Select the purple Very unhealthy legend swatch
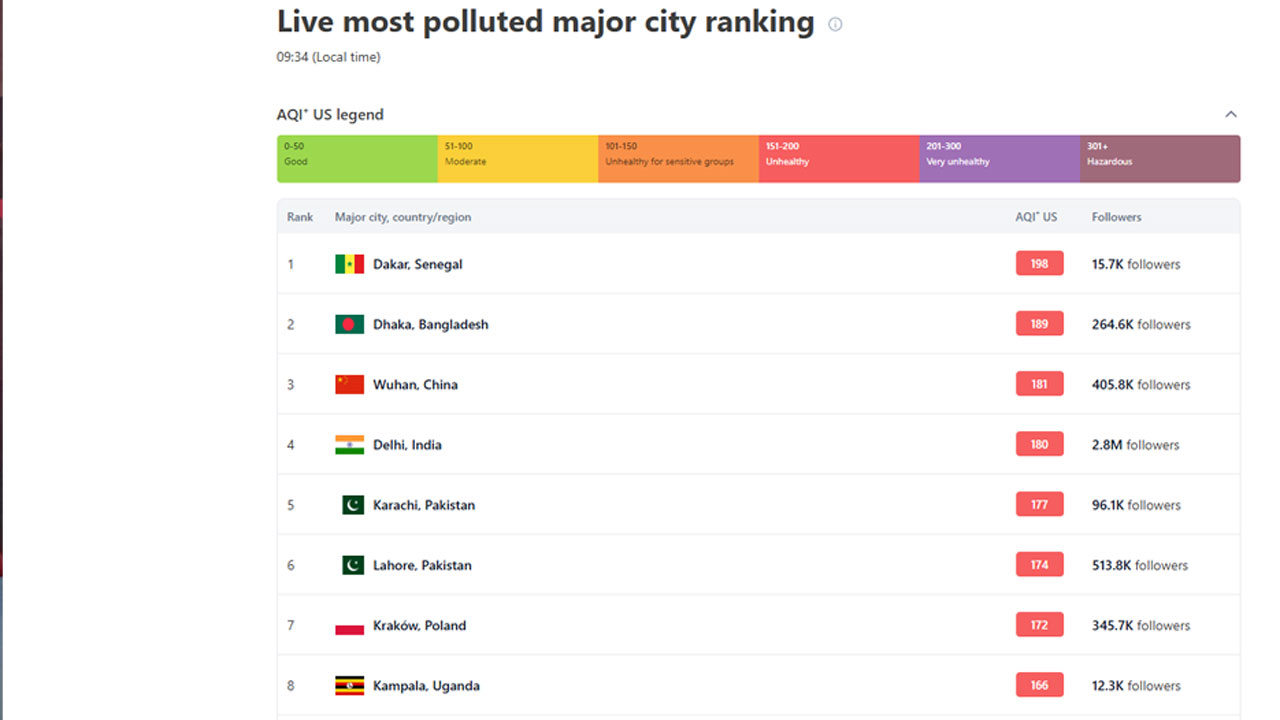The height and width of the screenshot is (720, 1280). coord(999,159)
